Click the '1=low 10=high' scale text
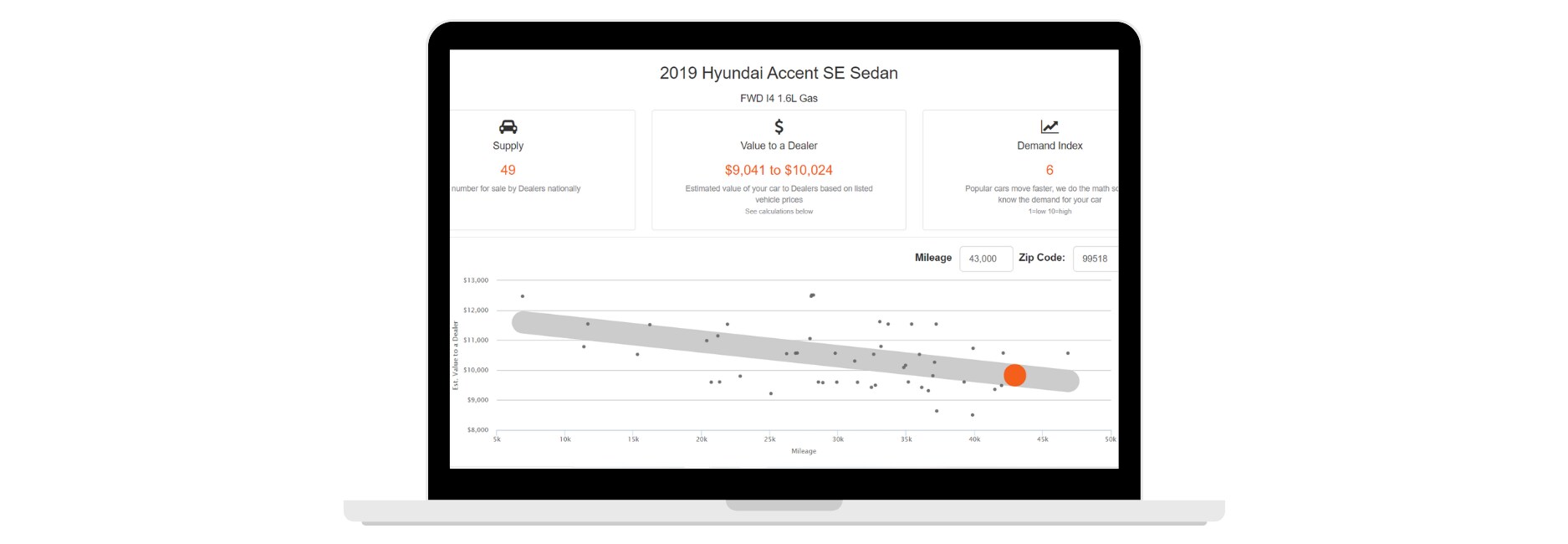 [x=1050, y=212]
